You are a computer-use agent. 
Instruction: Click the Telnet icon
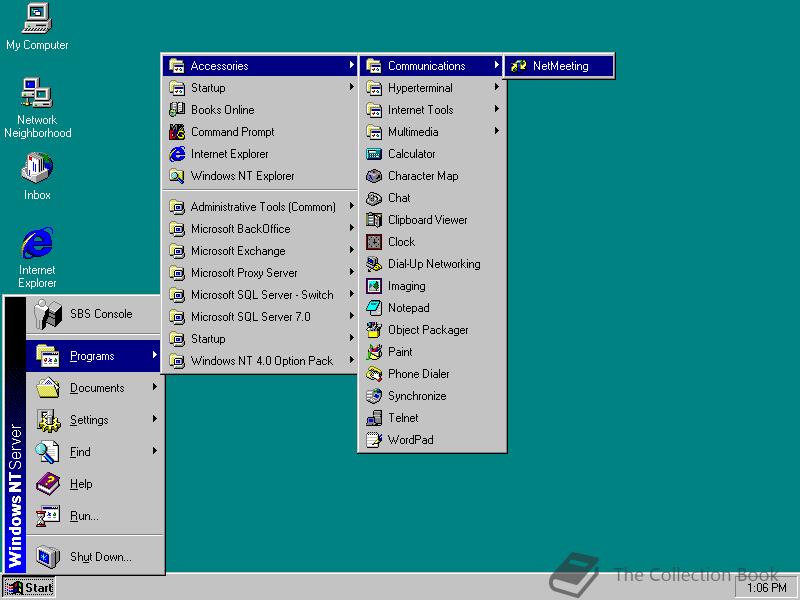374,418
